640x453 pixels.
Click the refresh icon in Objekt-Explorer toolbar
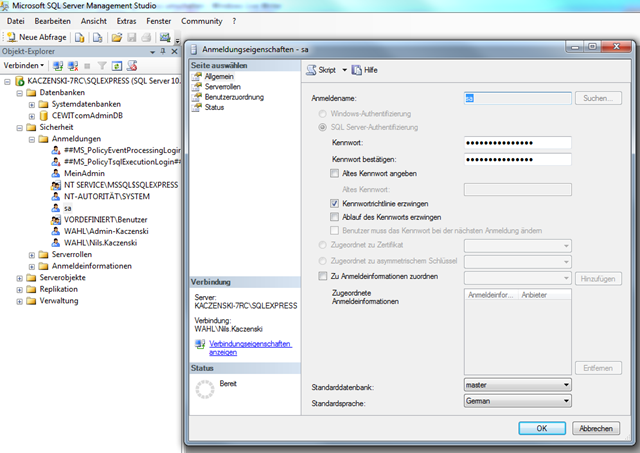pyautogui.click(x=117, y=66)
